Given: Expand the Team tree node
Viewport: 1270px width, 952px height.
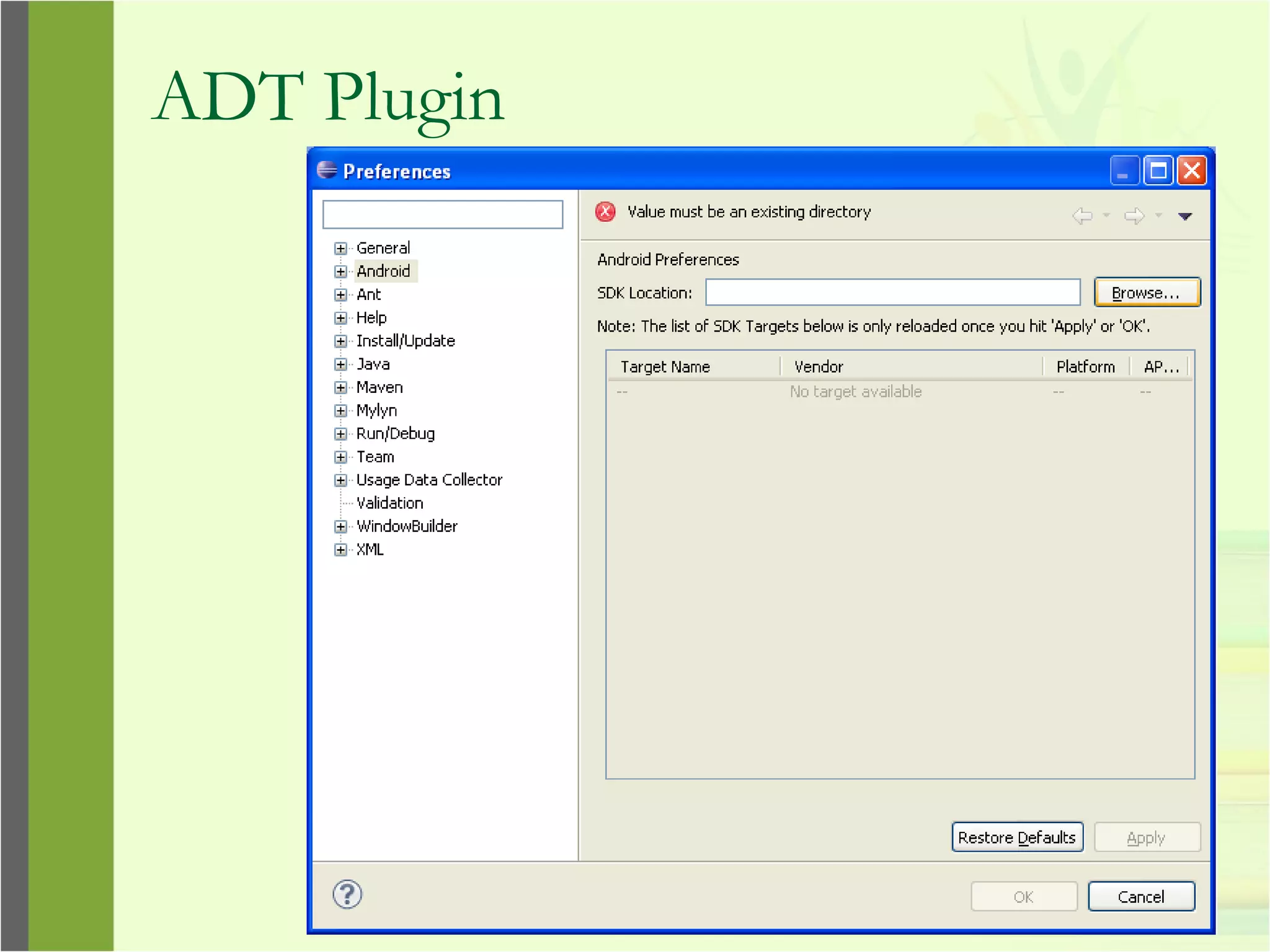Looking at the screenshot, I should (x=340, y=457).
